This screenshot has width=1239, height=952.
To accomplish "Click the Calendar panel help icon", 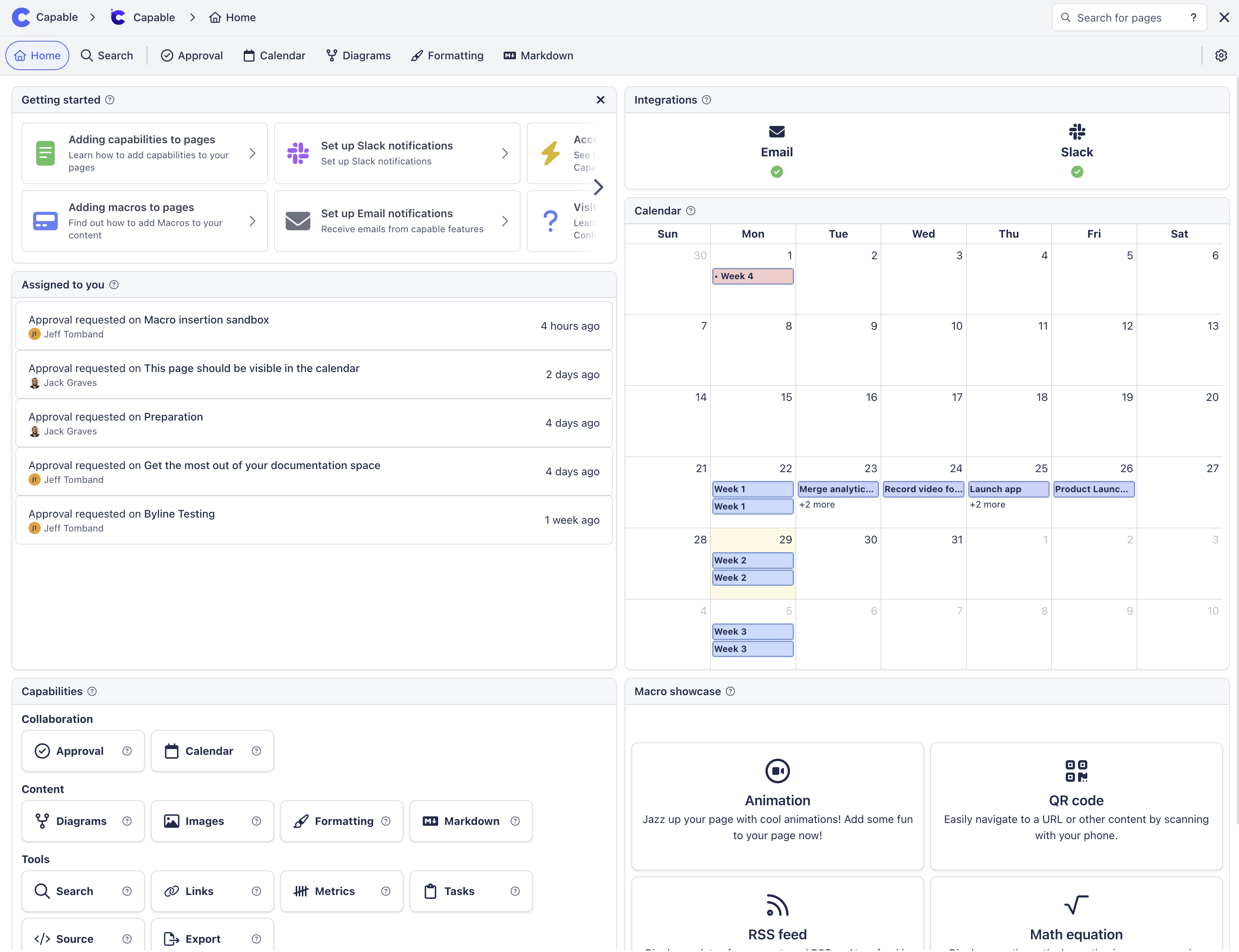I will click(691, 211).
